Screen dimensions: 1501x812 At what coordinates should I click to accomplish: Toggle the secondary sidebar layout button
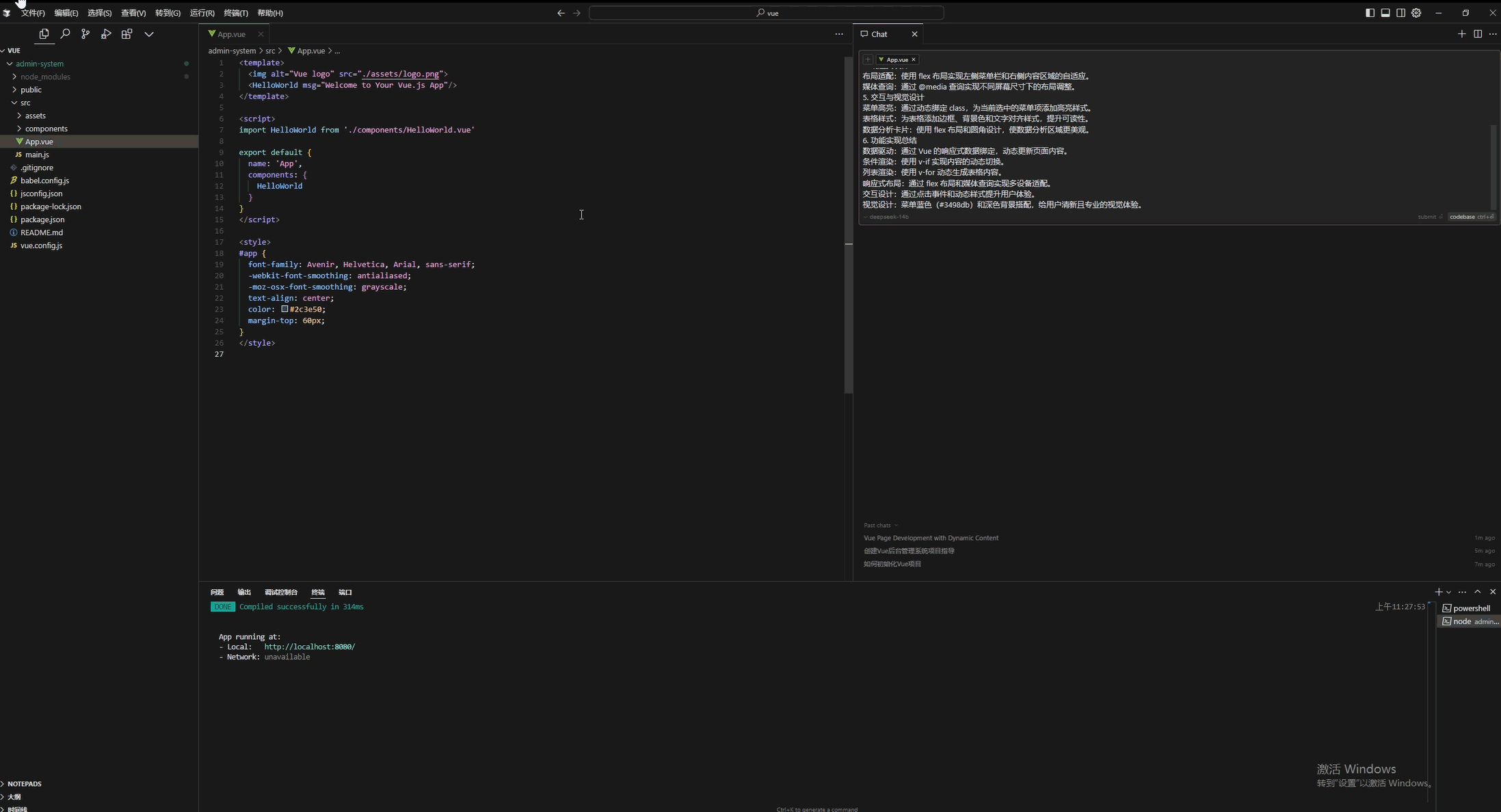pyautogui.click(x=1400, y=13)
